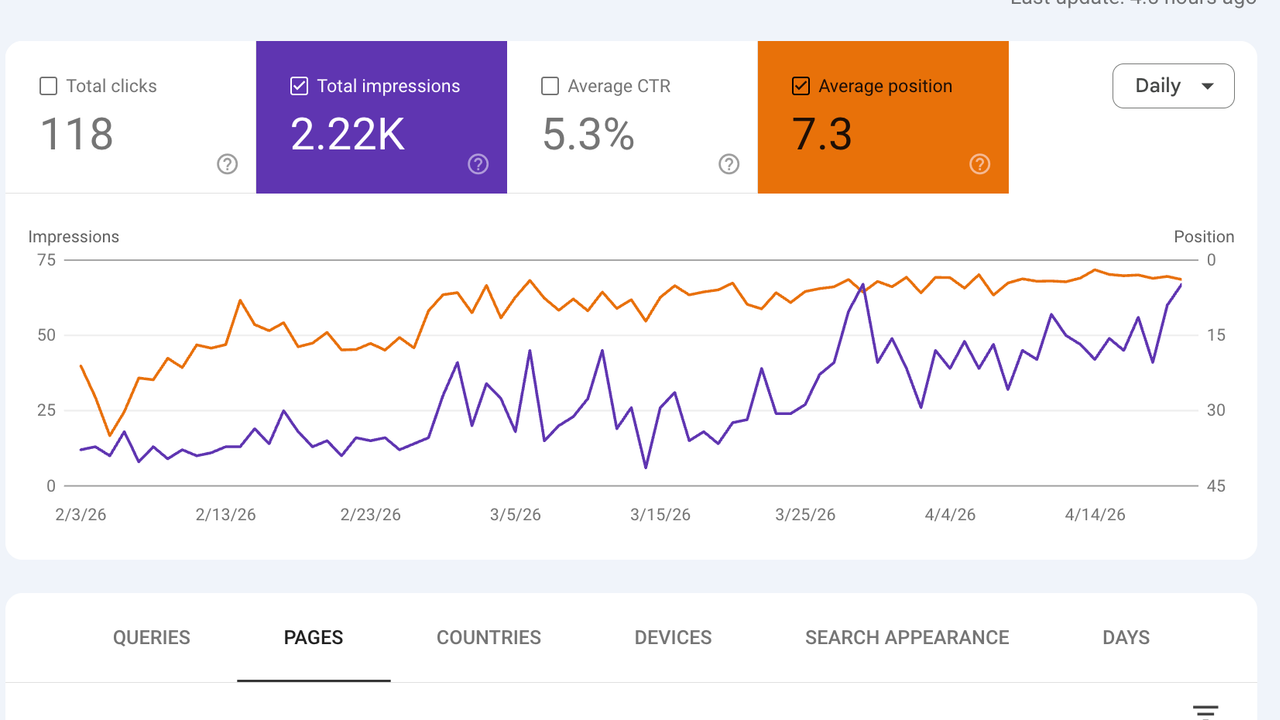Switch to the SEARCH APPEARANCE tab
Screen dimensions: 1280x720
pos(906,637)
